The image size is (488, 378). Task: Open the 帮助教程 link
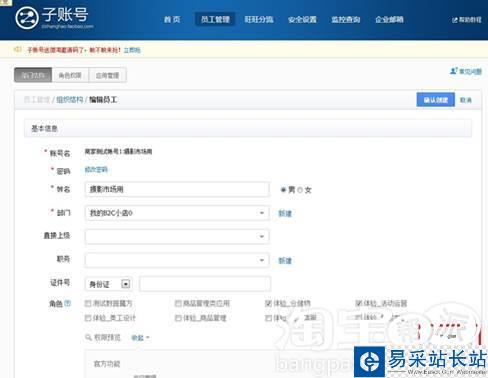click(x=470, y=20)
